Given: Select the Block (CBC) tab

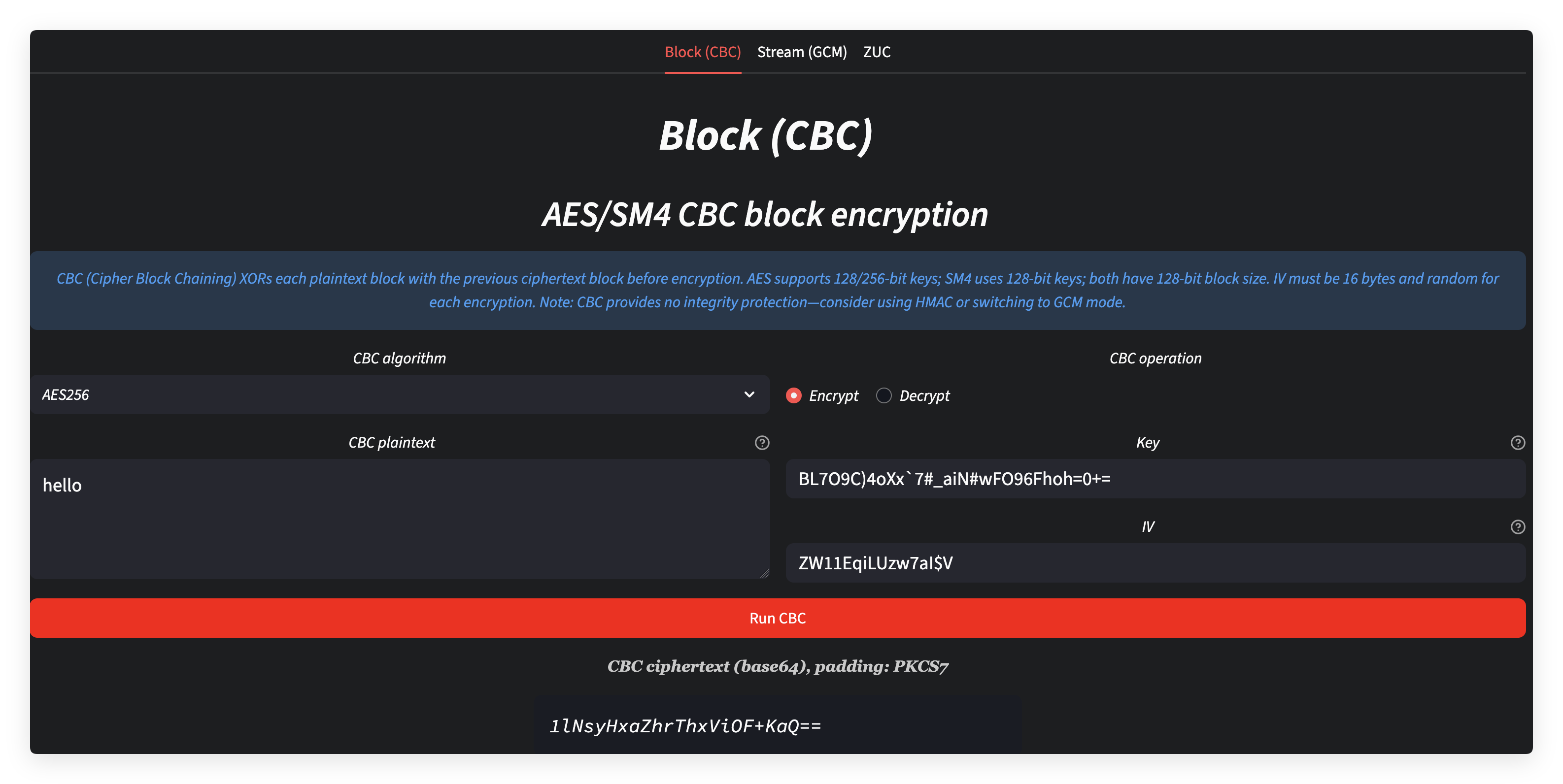Looking at the screenshot, I should click(703, 52).
